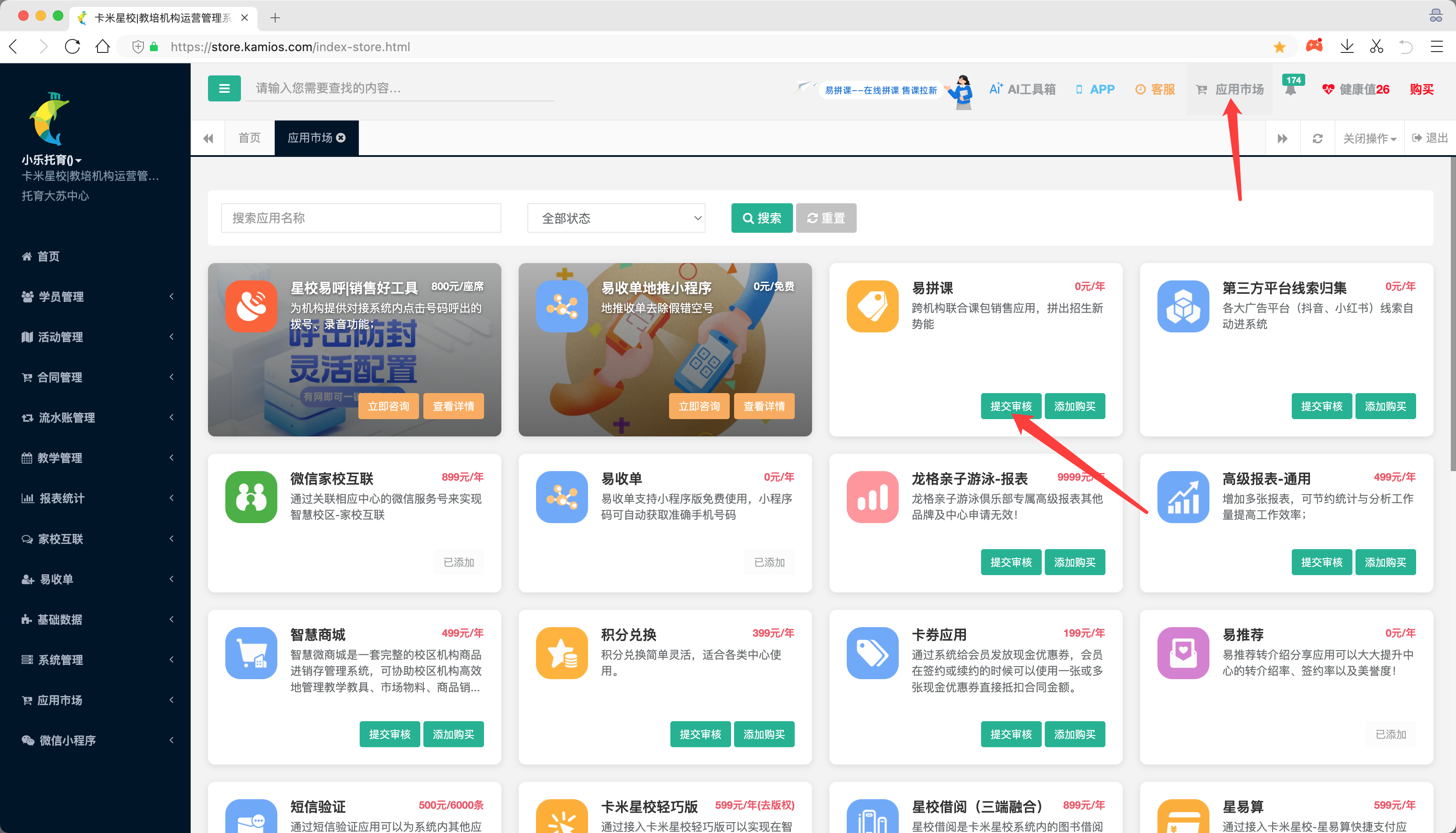Click the green 搜索 button

pos(761,218)
